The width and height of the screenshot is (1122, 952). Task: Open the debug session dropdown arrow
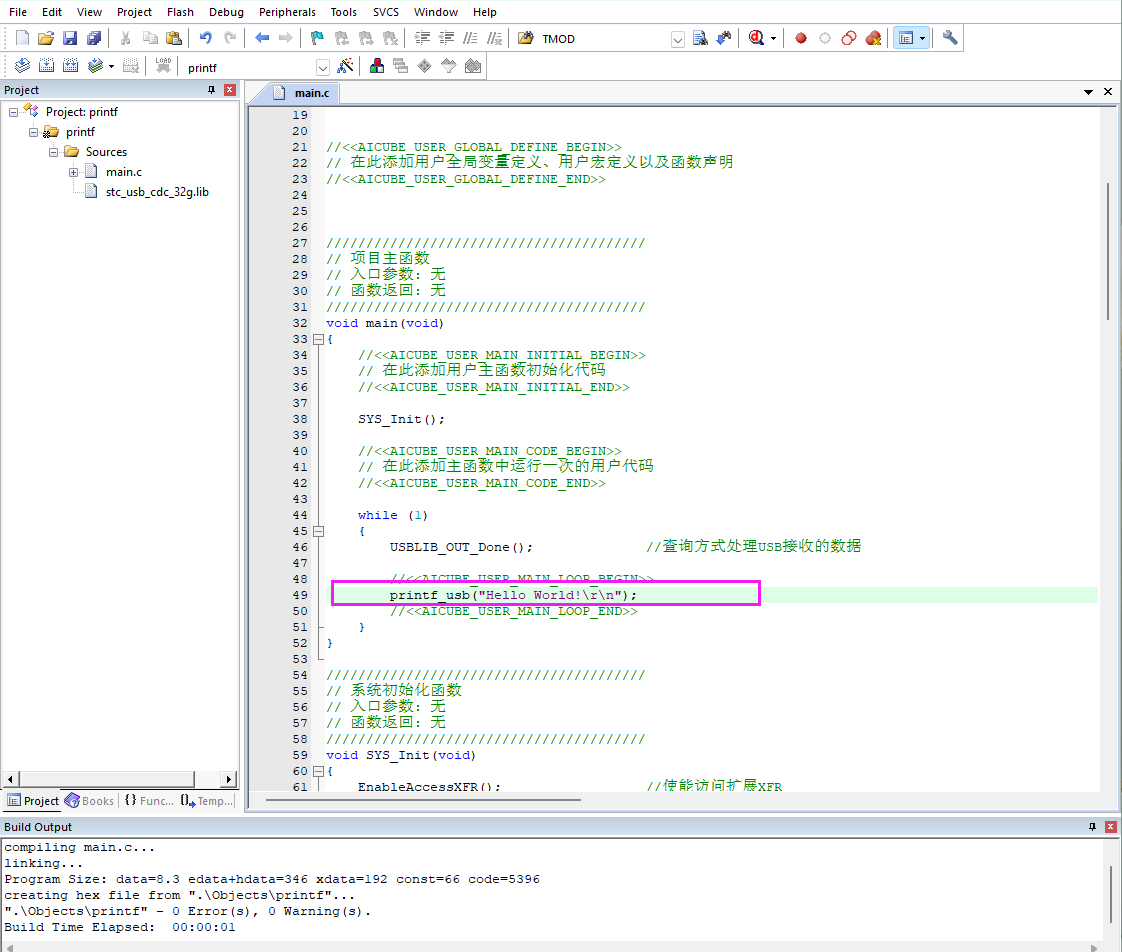coord(774,39)
